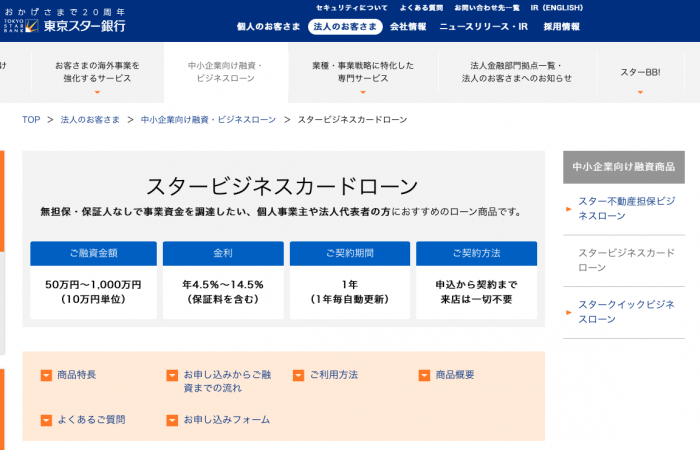Expand the お客さまの海外事業を強化するサービス menu
The width and height of the screenshot is (700, 450).
pos(97,72)
